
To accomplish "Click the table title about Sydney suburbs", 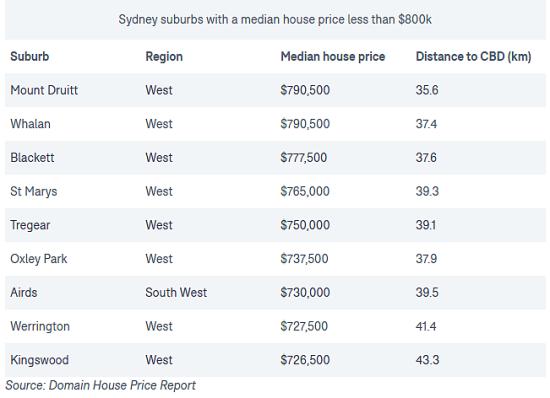I will (x=275, y=19).
